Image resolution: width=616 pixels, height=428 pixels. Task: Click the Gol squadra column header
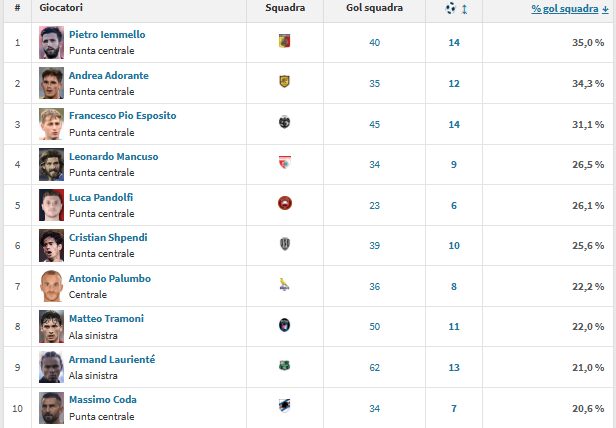tap(375, 8)
